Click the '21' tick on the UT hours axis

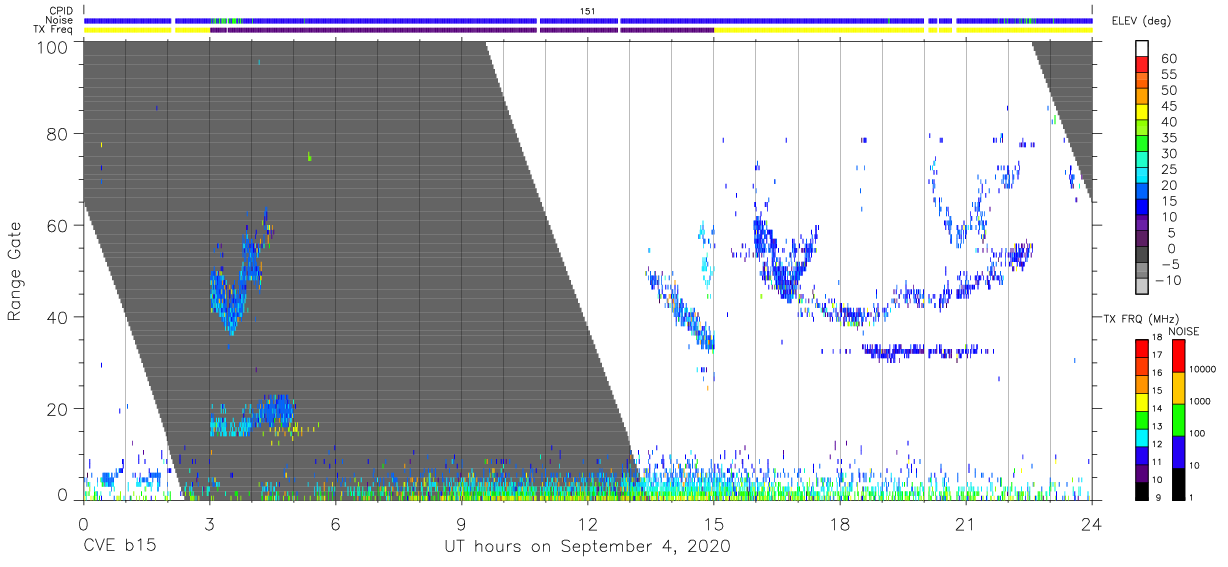965,522
